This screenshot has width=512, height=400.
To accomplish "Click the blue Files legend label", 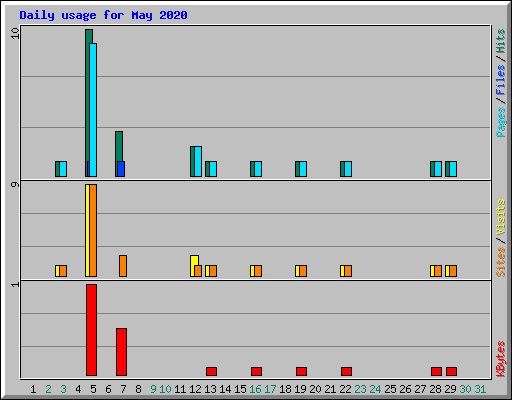I will coord(500,79).
